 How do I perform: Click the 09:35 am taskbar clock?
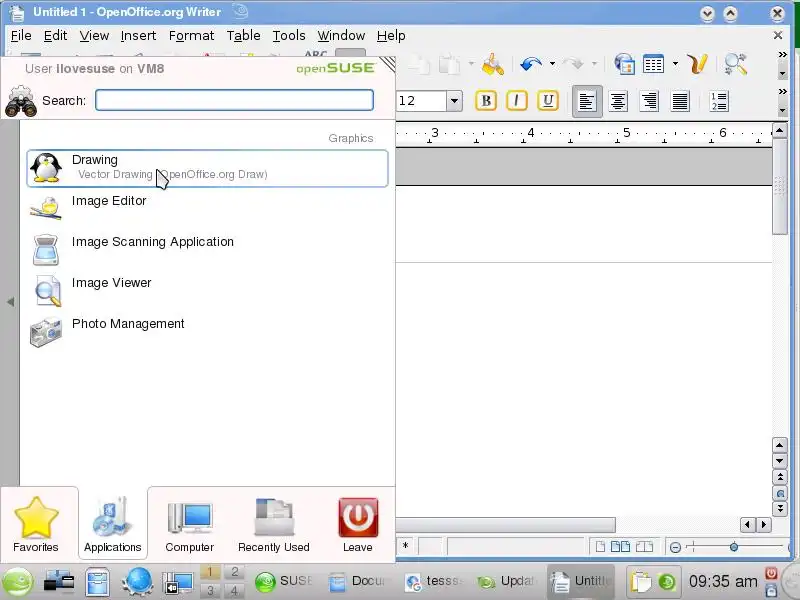[723, 581]
